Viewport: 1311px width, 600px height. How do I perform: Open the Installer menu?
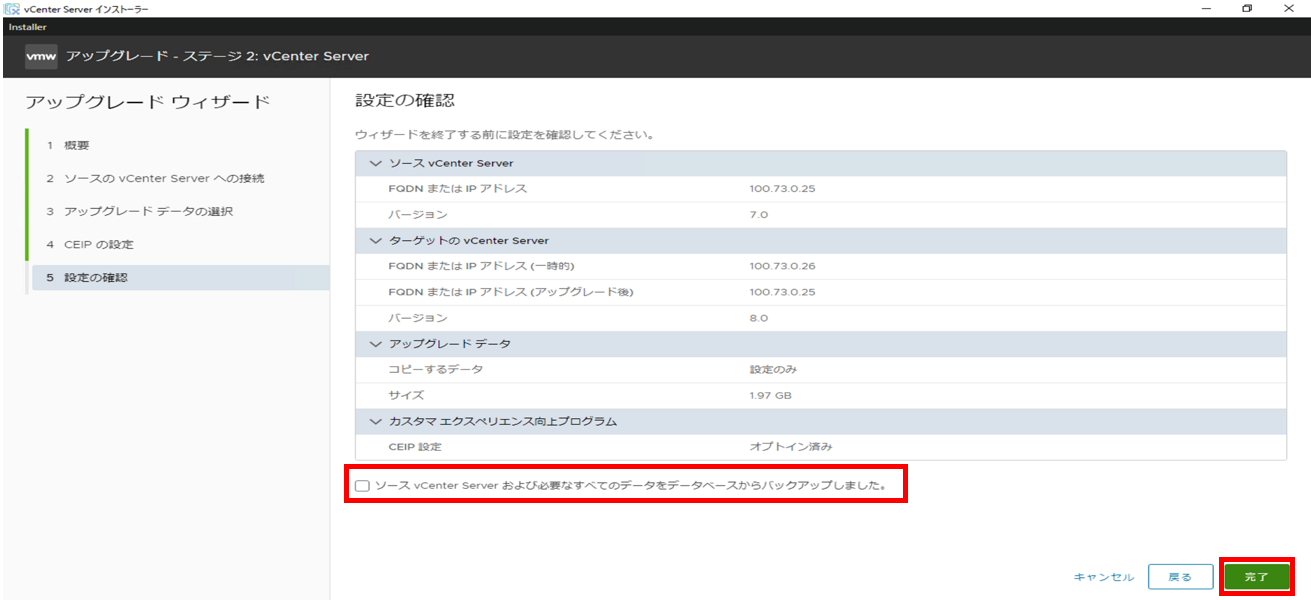point(27,27)
